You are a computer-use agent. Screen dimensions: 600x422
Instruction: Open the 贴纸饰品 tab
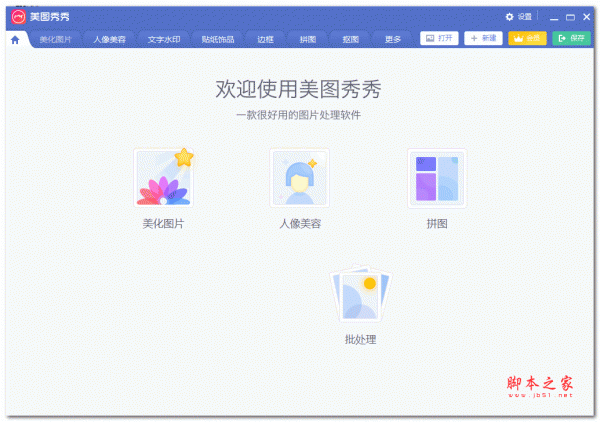(x=218, y=39)
